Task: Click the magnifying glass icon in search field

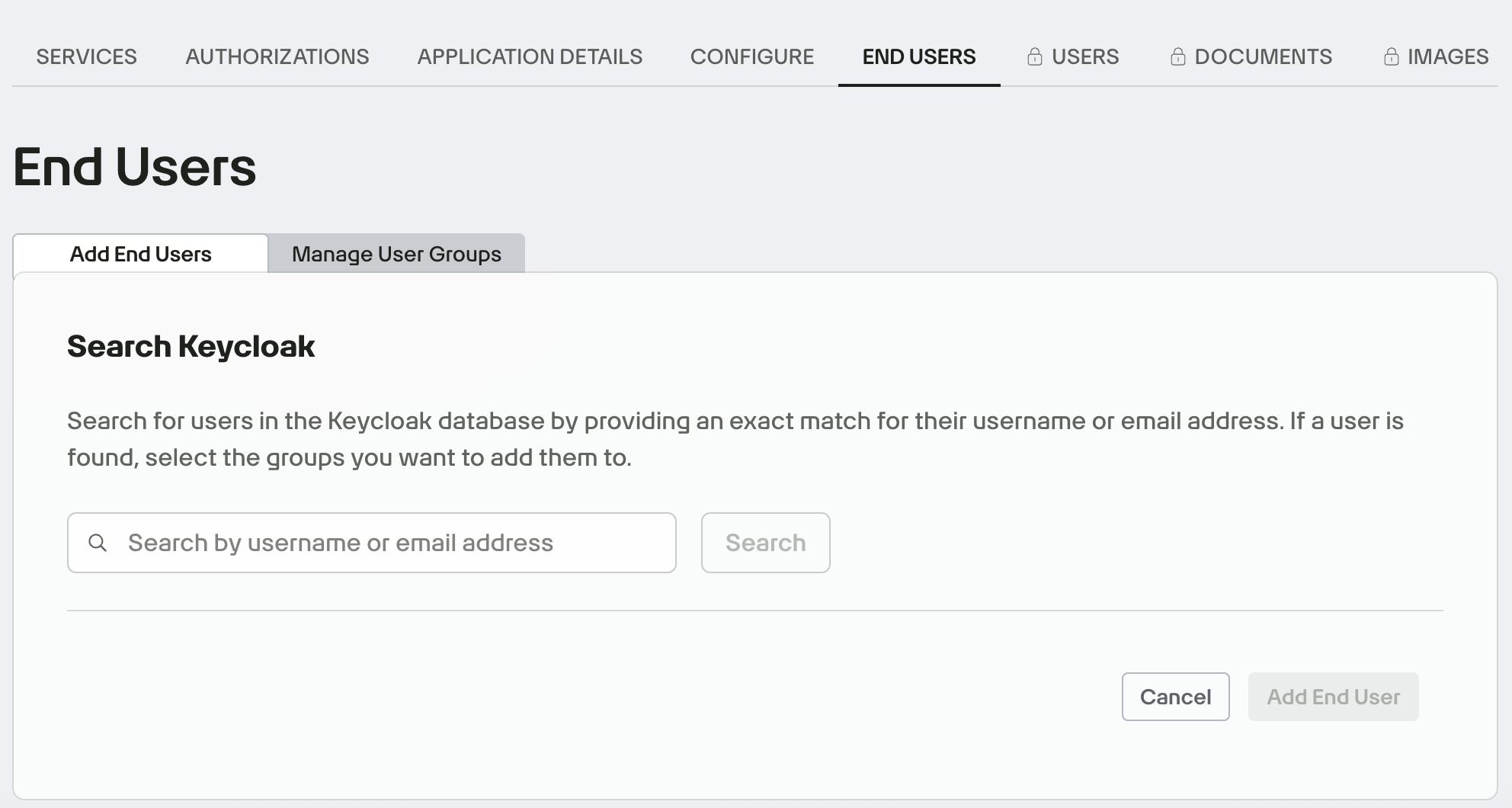Action: (x=98, y=543)
